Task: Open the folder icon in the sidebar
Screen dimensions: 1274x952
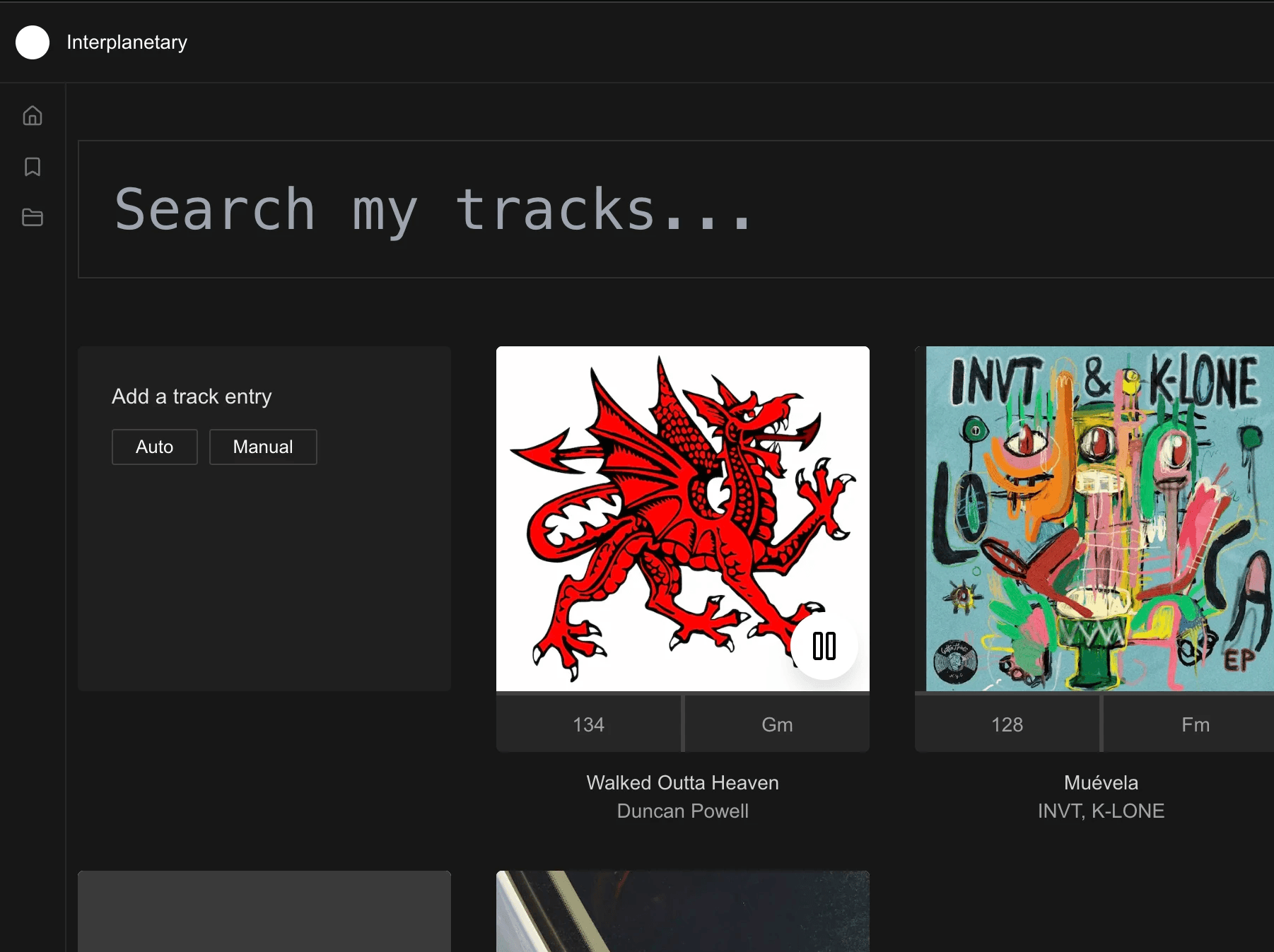Action: tap(33, 218)
